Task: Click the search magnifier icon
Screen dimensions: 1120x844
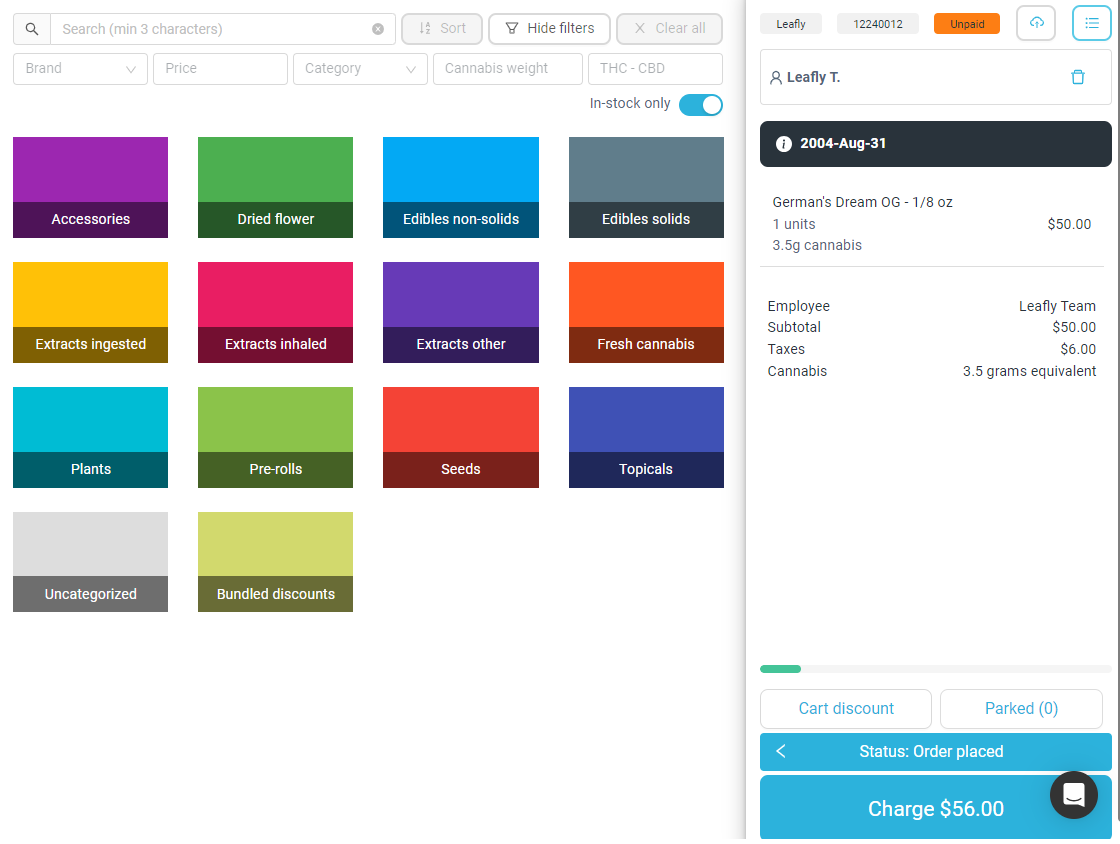Action: click(x=32, y=29)
